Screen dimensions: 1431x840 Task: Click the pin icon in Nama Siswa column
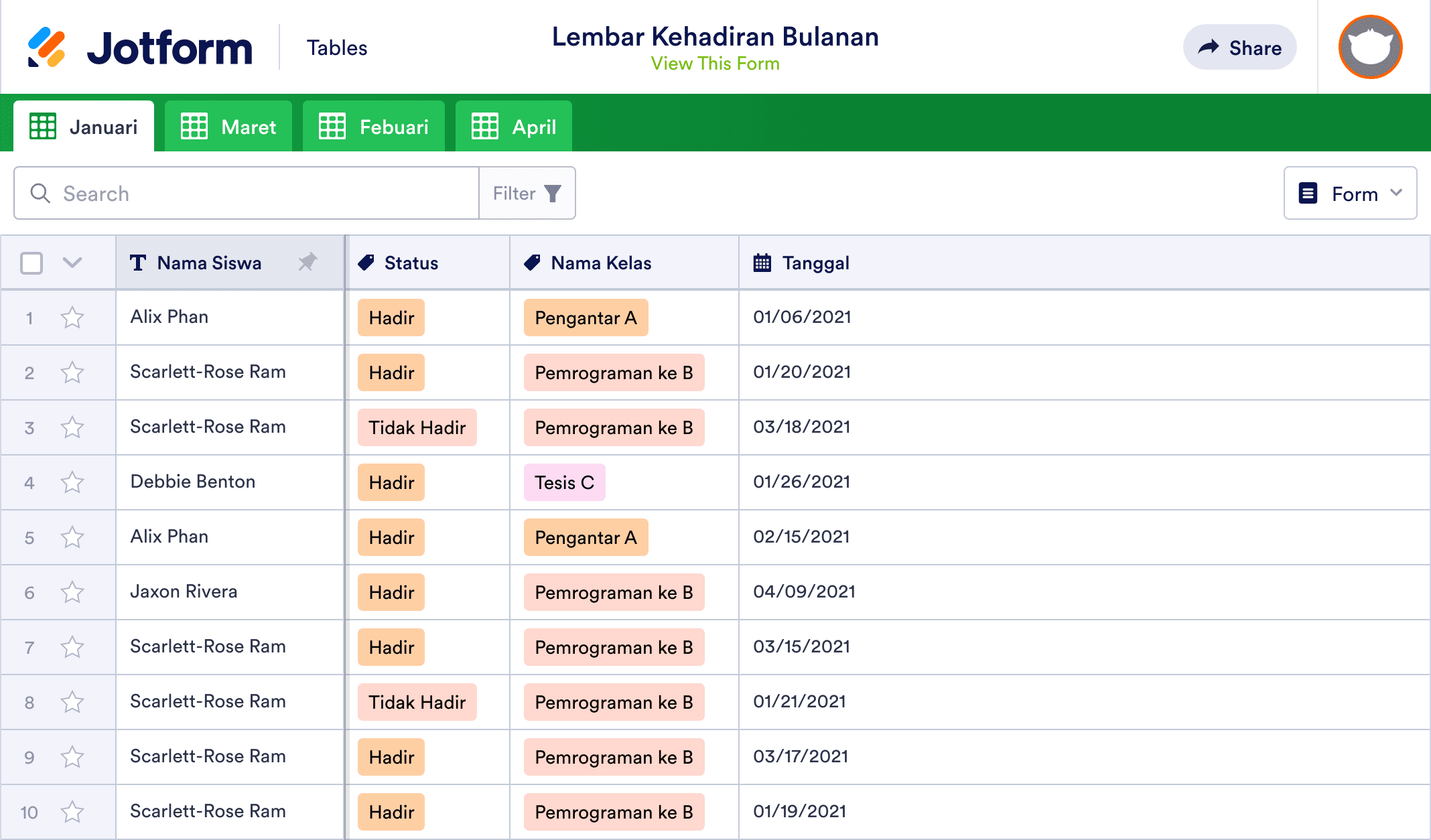coord(308,263)
